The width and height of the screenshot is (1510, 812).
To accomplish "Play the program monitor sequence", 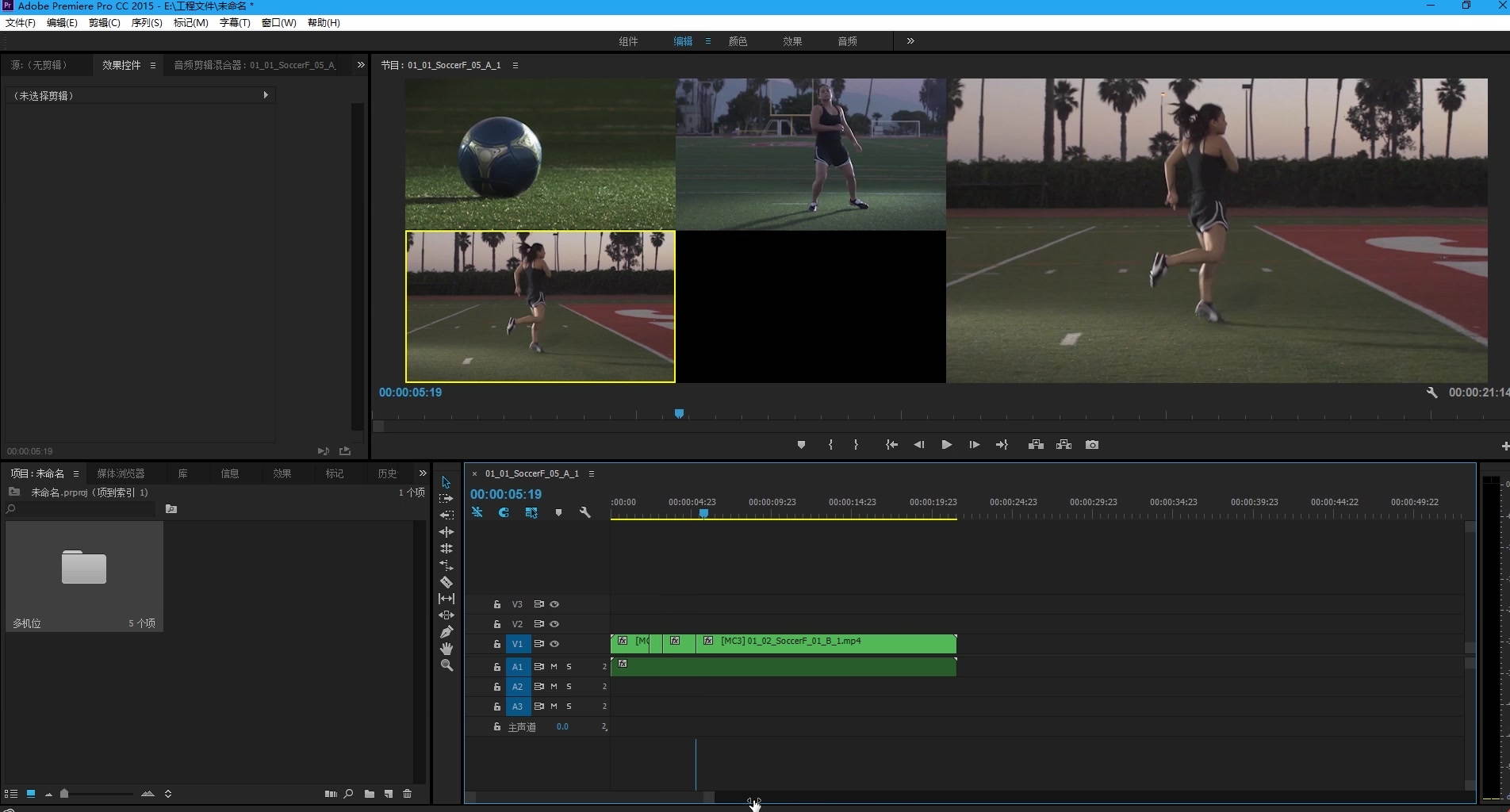I will pos(946,445).
